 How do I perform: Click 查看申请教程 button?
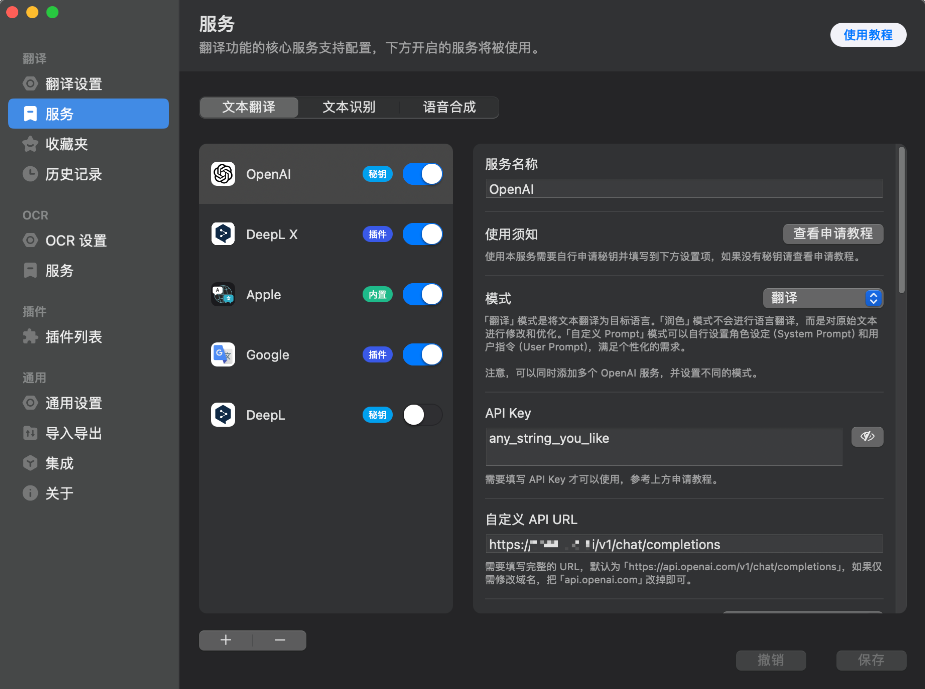pos(833,234)
